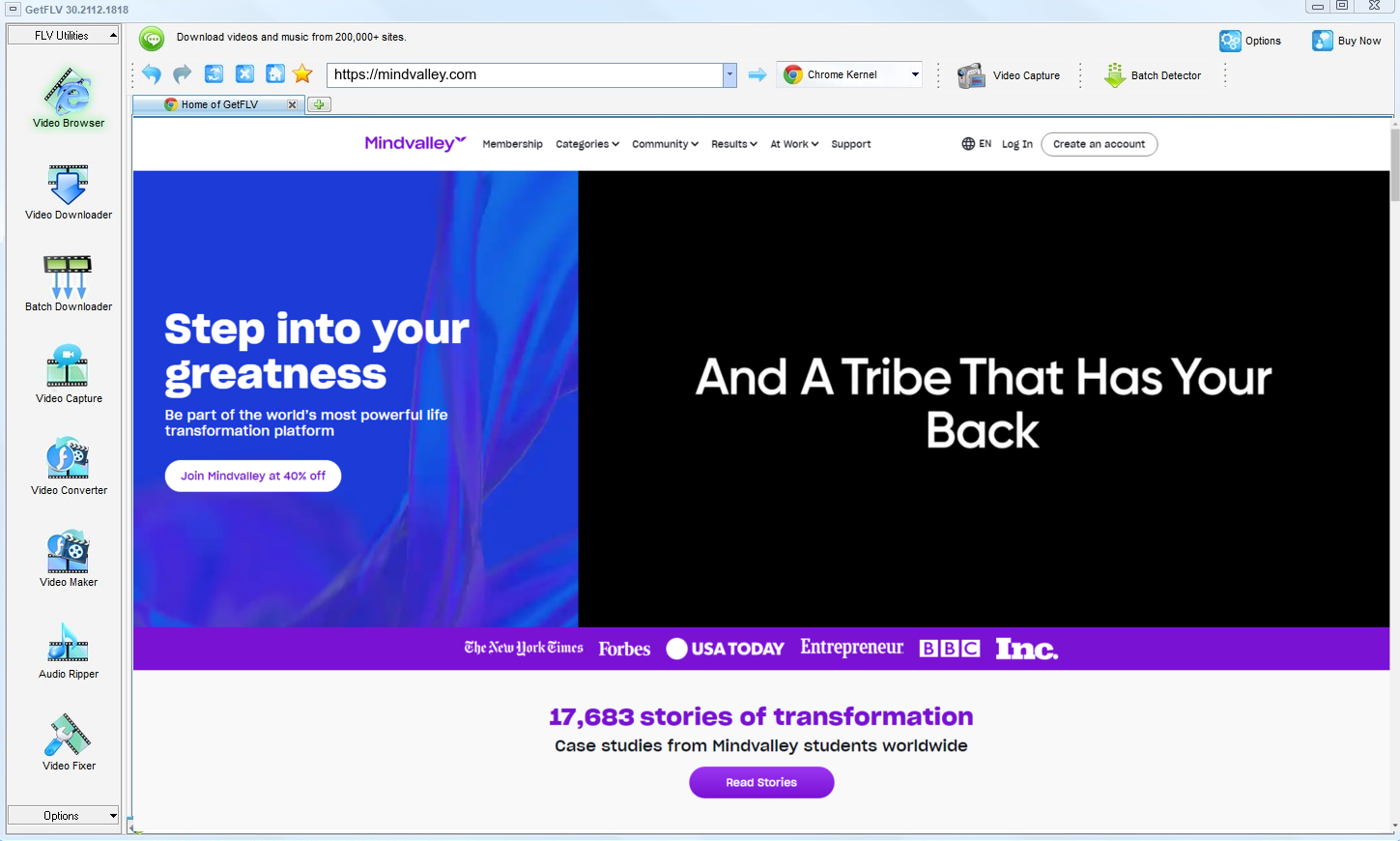
Task: Click 'Download videos and music from 200,000+ sites.' text
Action: coord(292,37)
